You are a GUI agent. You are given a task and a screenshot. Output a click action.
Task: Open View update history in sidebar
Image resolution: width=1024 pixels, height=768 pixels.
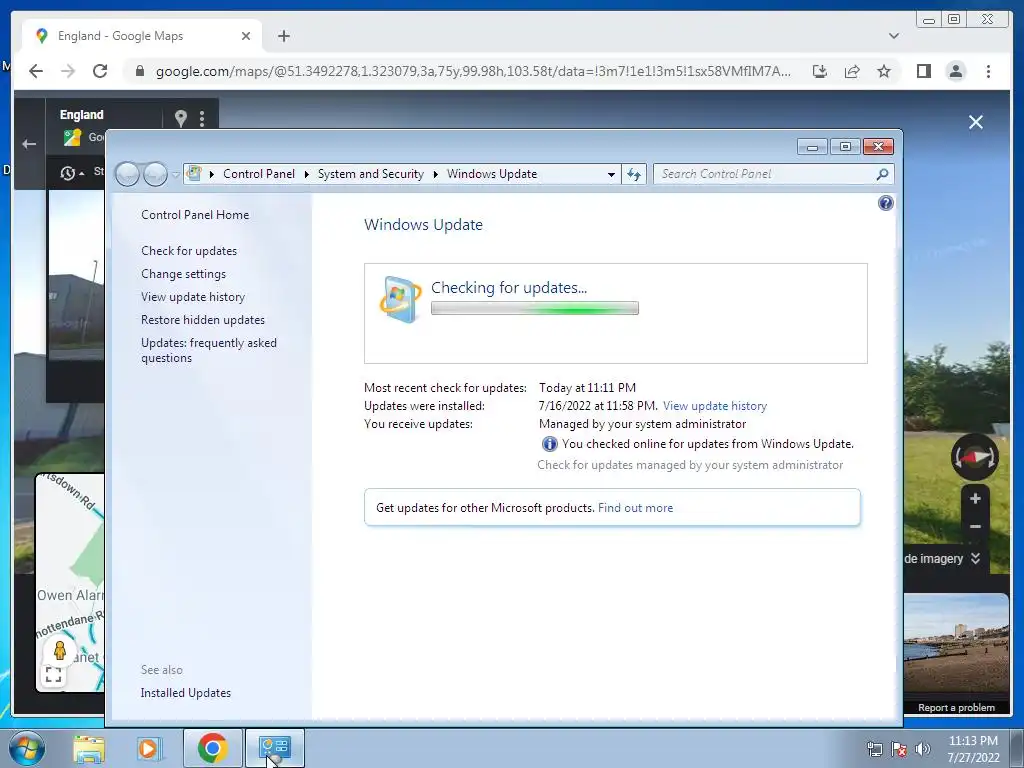[x=193, y=296]
